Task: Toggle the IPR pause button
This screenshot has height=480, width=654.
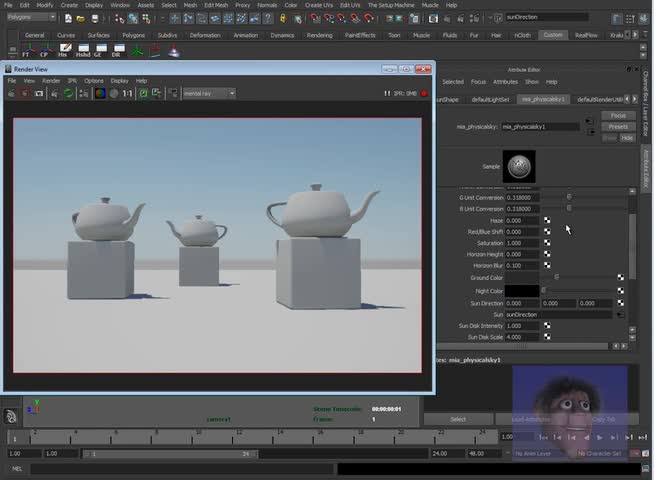Action: [388, 93]
